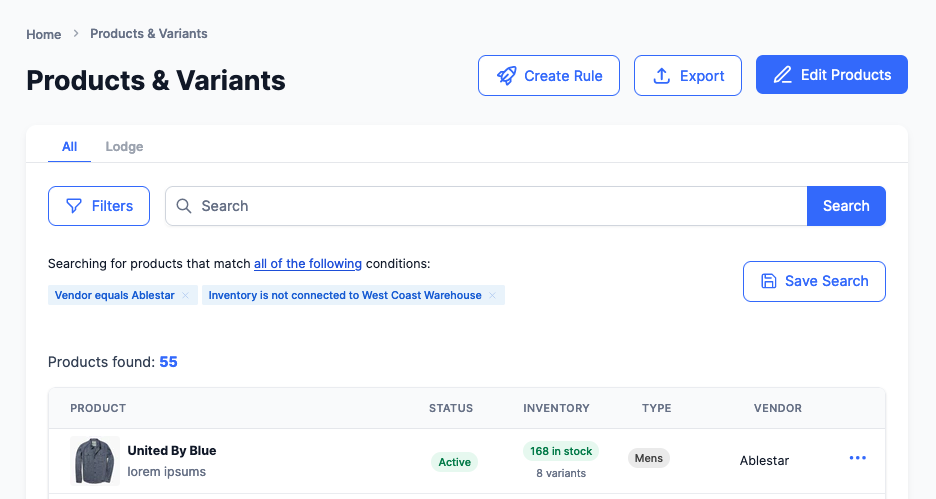Sort by the Inventory column header
This screenshot has width=936, height=499.
556,408
